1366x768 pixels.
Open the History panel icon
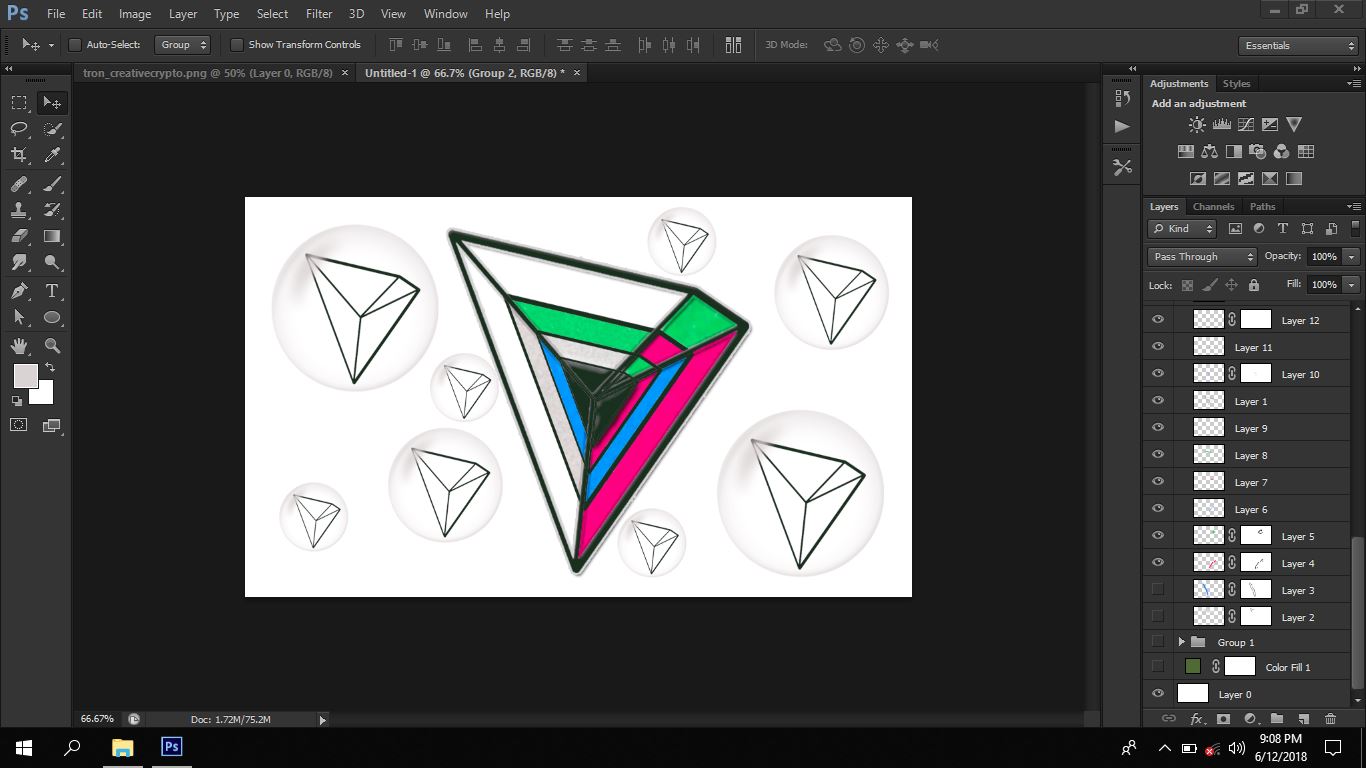1122,98
